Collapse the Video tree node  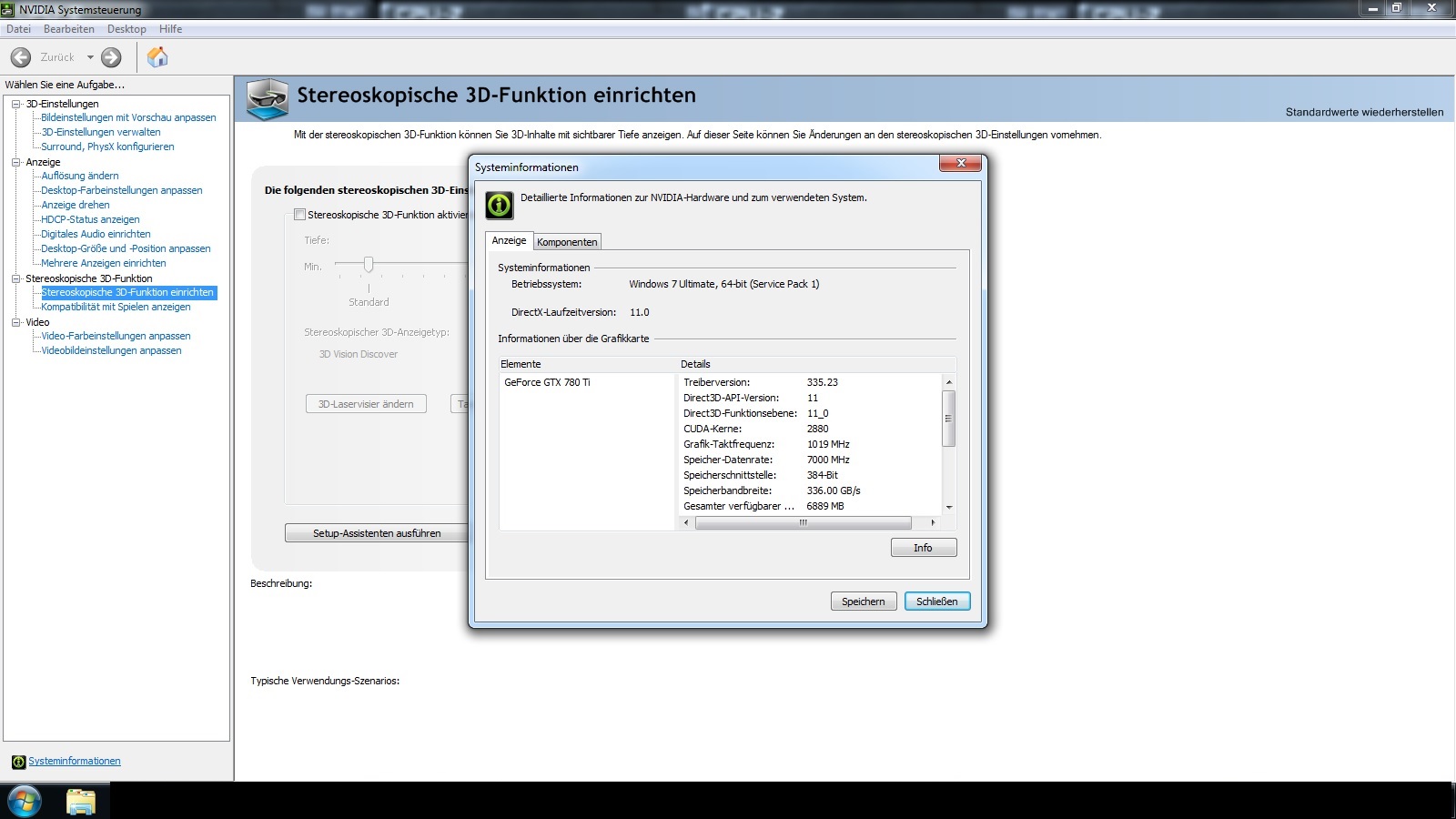point(15,322)
